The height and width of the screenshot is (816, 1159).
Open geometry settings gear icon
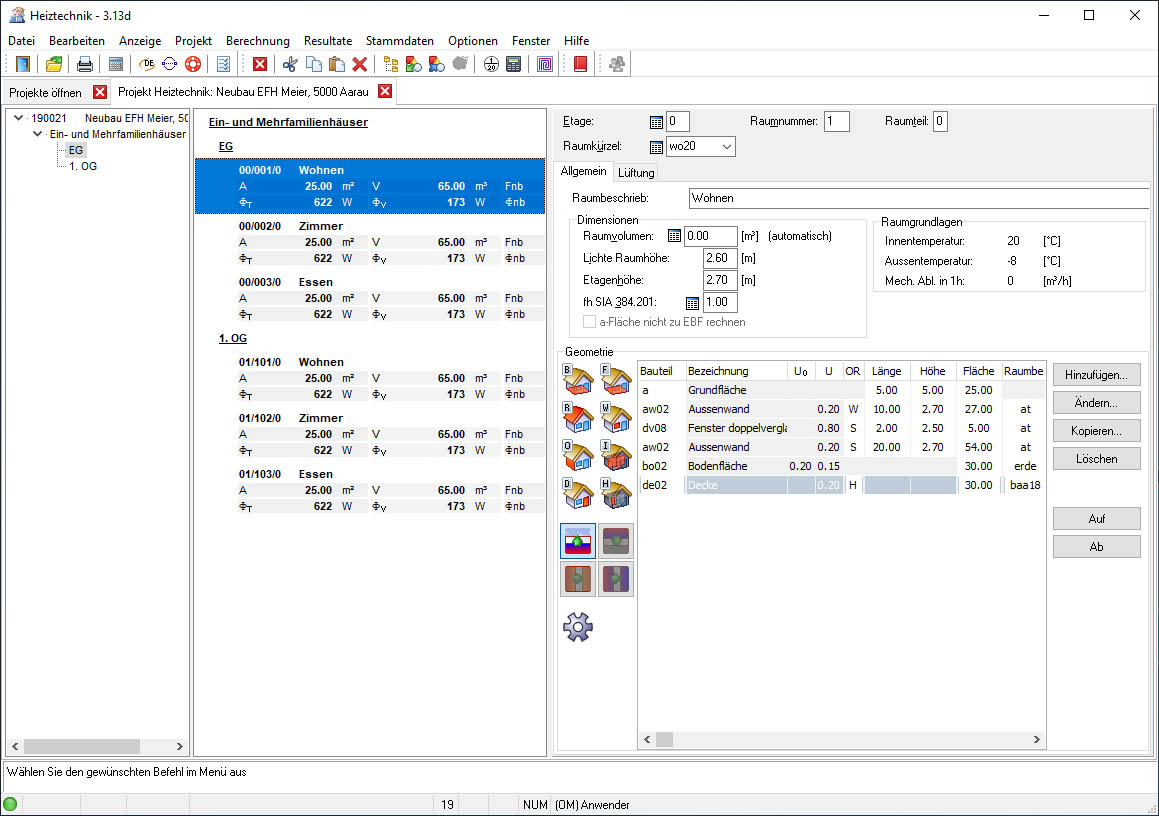(x=578, y=627)
